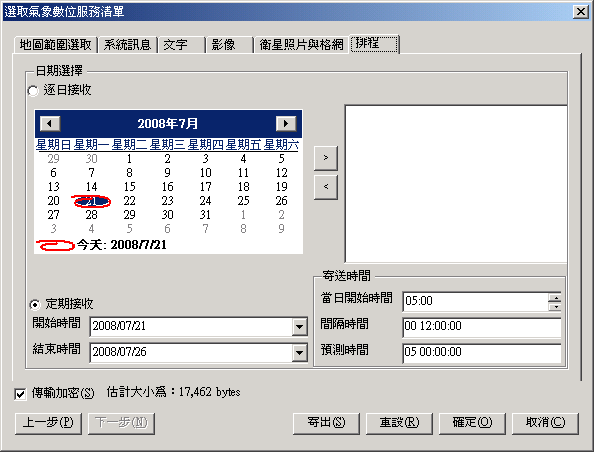Select 逐日接收 radio button
Screen dimensions: 594x452
coord(33,91)
